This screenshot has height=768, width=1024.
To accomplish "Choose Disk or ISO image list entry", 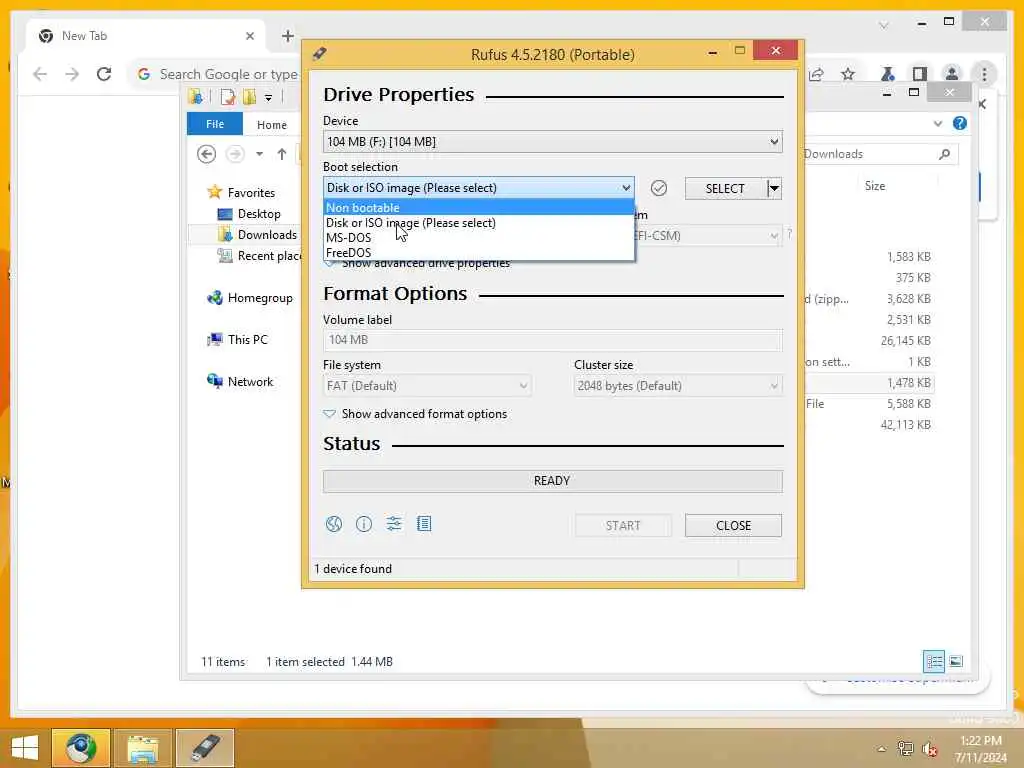I will [479, 223].
